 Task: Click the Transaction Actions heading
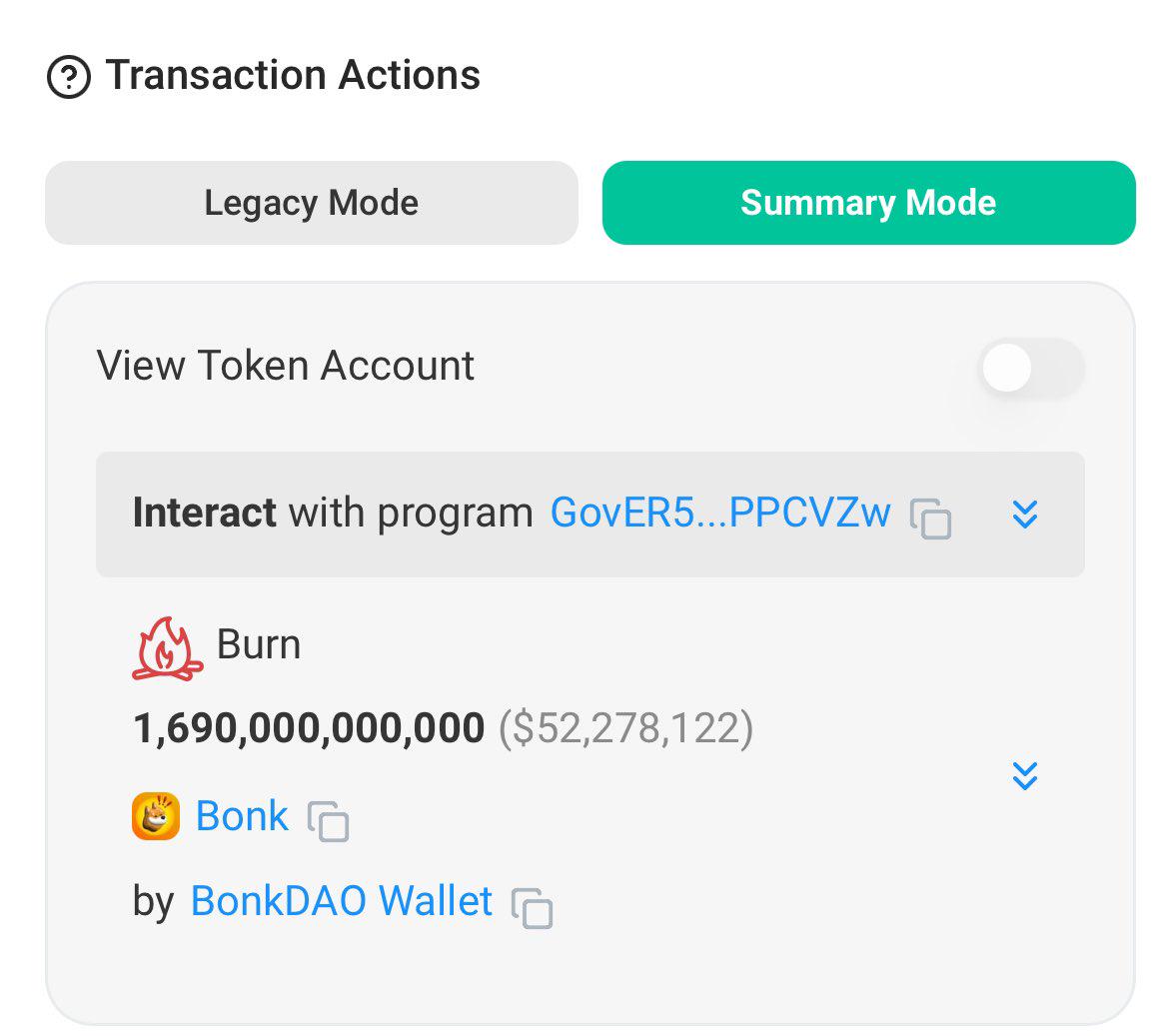coord(293,76)
